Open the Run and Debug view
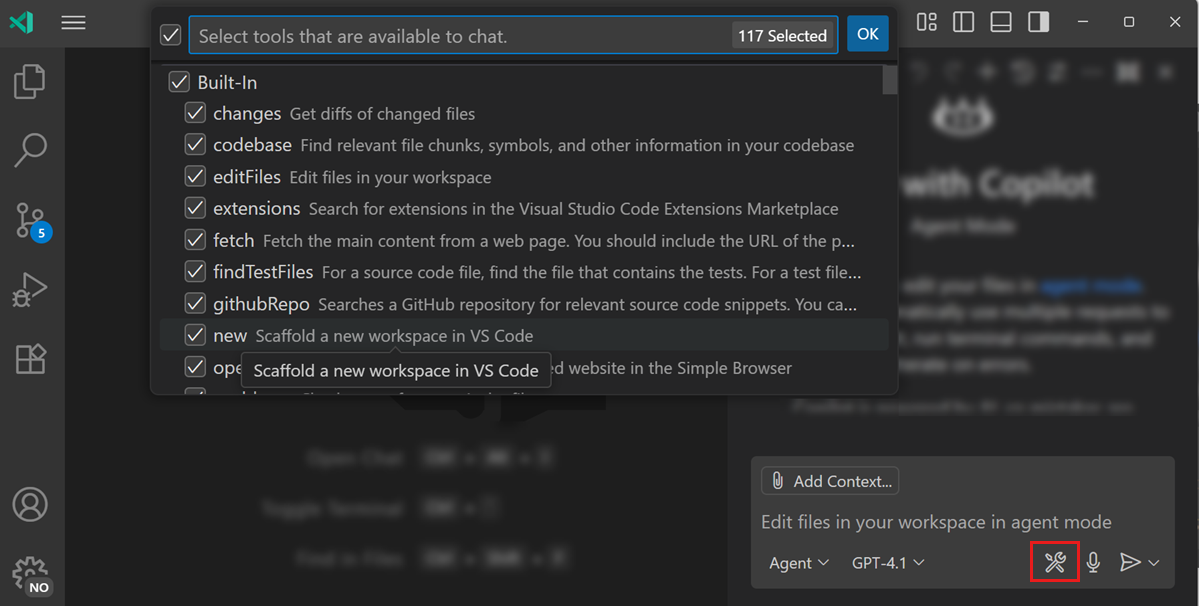This screenshot has height=606, width=1199. click(x=30, y=290)
